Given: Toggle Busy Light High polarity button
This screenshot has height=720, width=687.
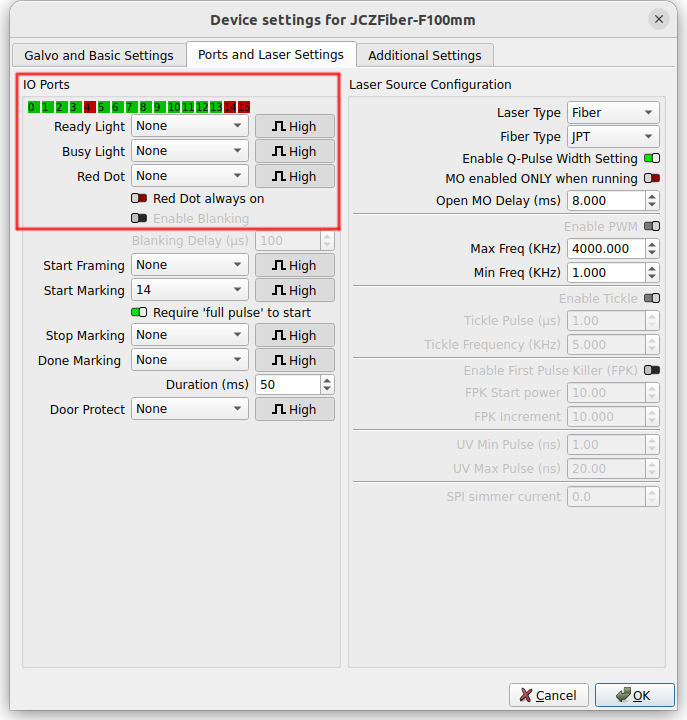Looking at the screenshot, I should tap(295, 151).
